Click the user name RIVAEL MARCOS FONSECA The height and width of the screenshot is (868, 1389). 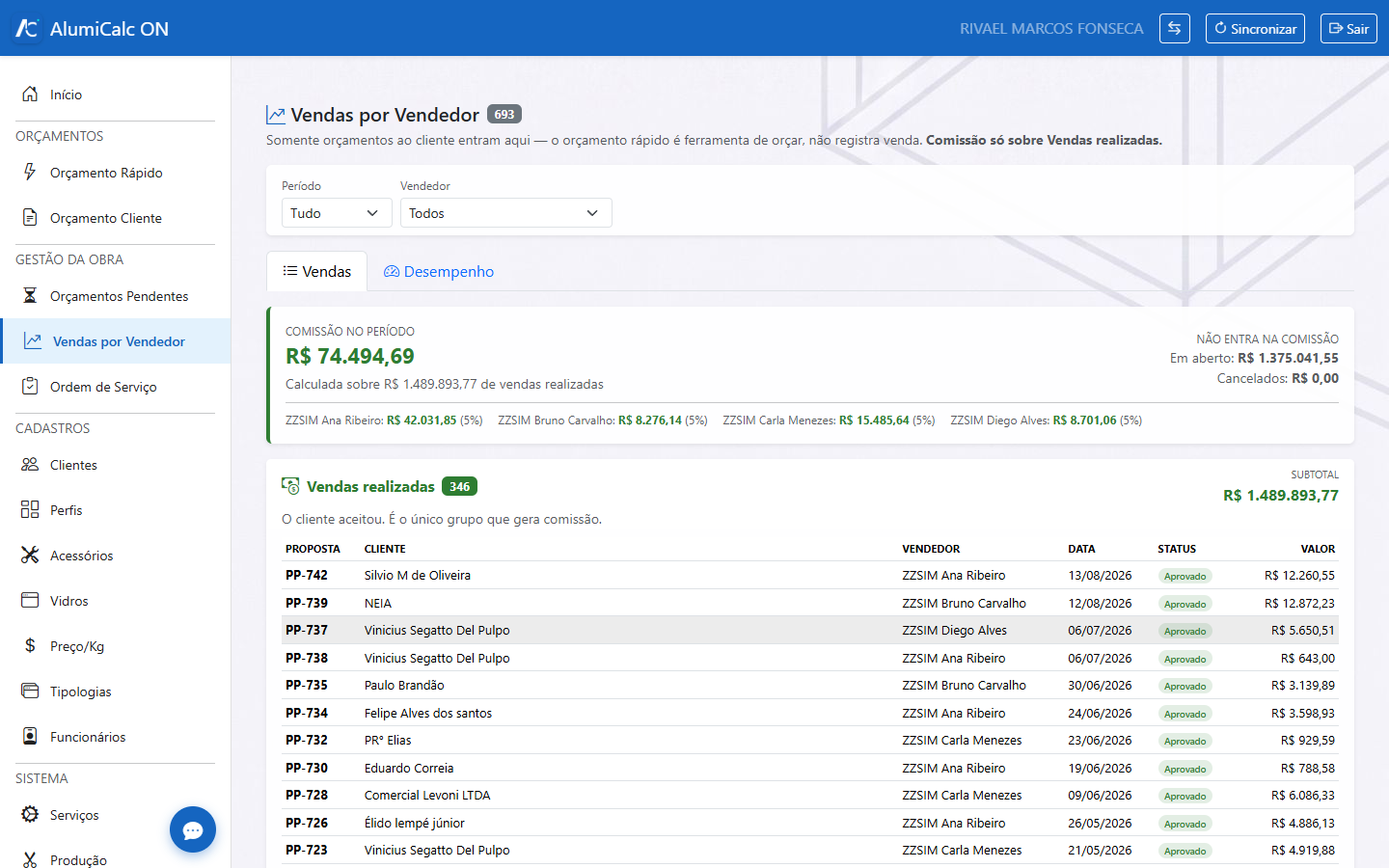click(x=1051, y=29)
